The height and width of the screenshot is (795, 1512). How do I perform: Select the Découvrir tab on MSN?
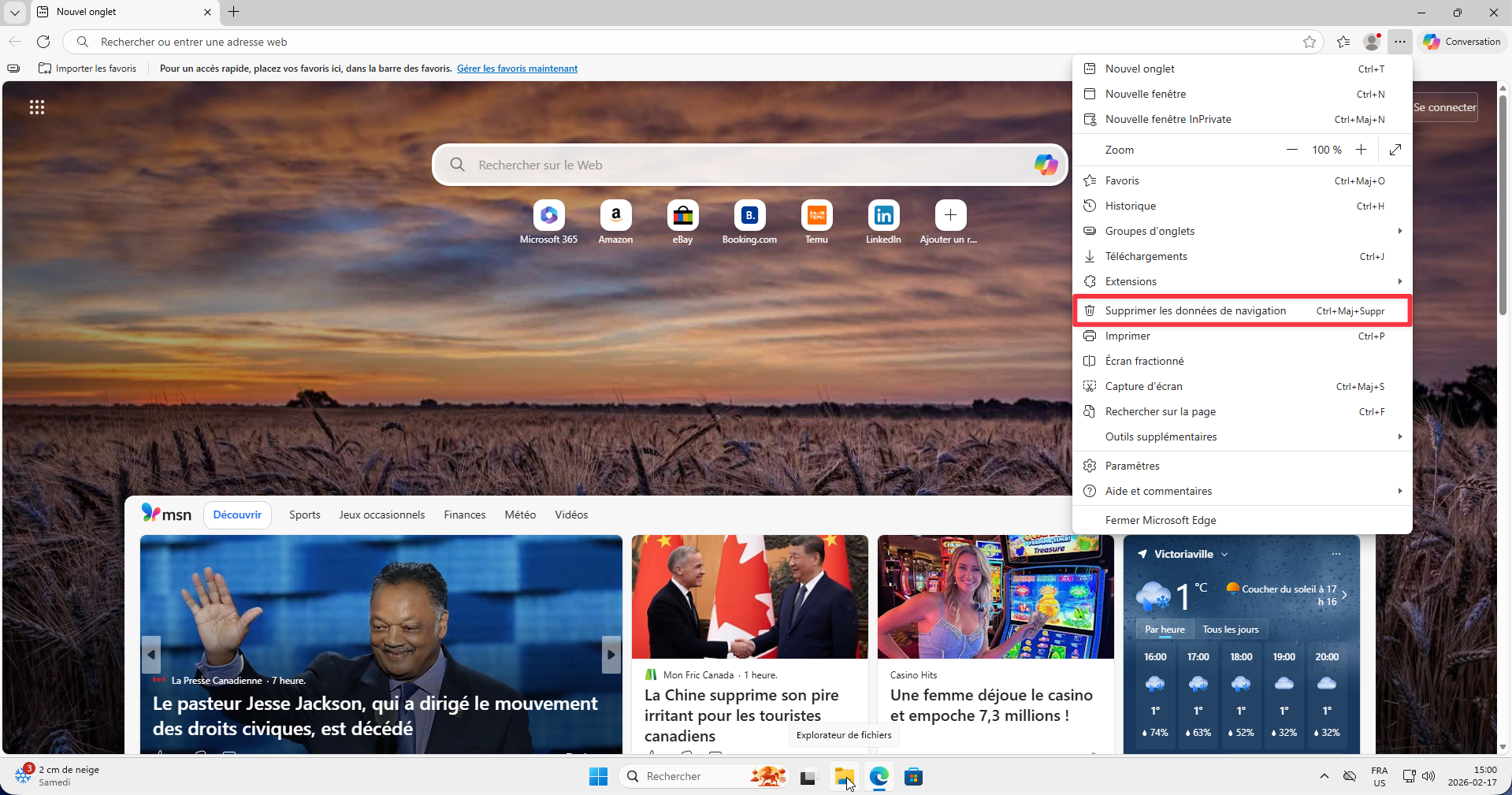tap(237, 515)
